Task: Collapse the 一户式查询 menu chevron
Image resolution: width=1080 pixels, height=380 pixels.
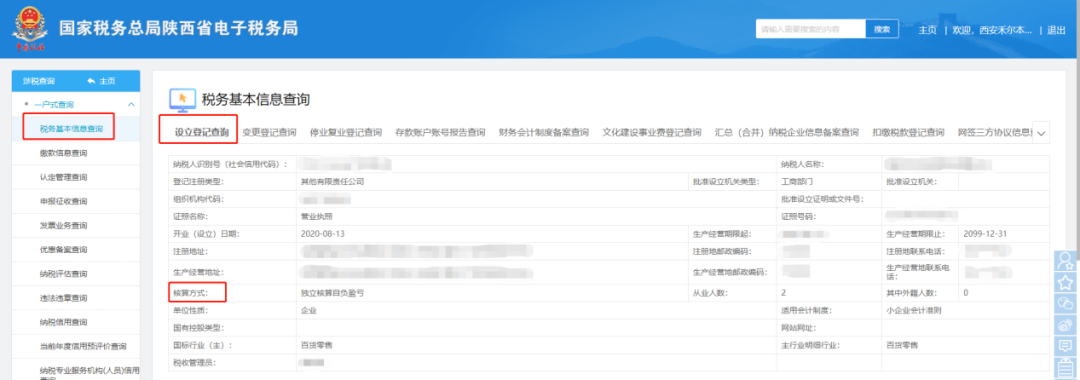Action: coord(131,105)
